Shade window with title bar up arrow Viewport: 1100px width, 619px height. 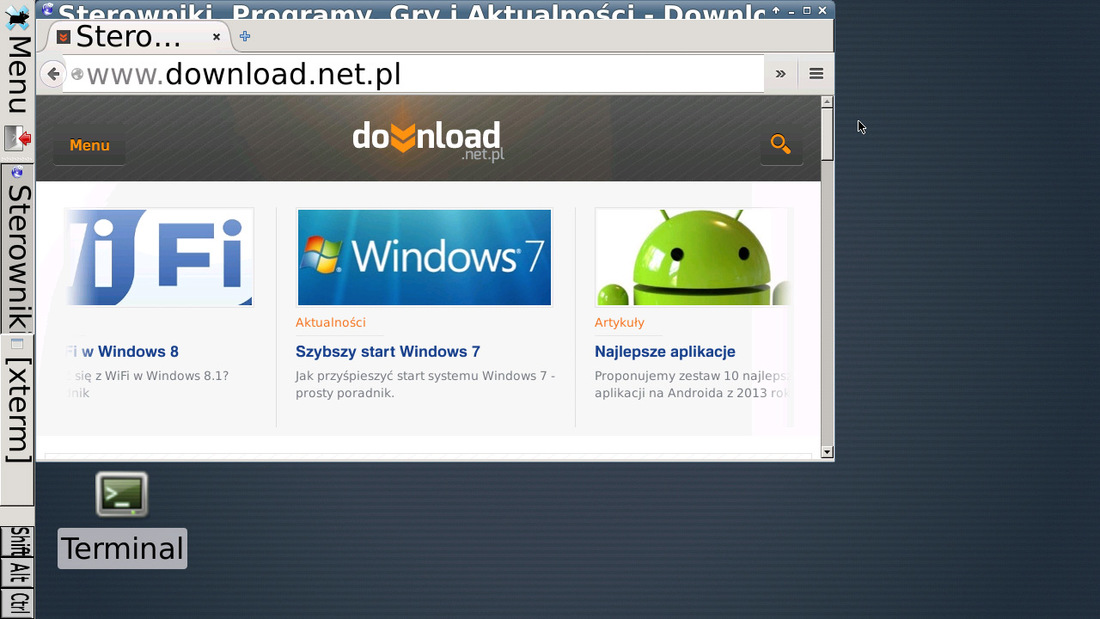[x=776, y=11]
